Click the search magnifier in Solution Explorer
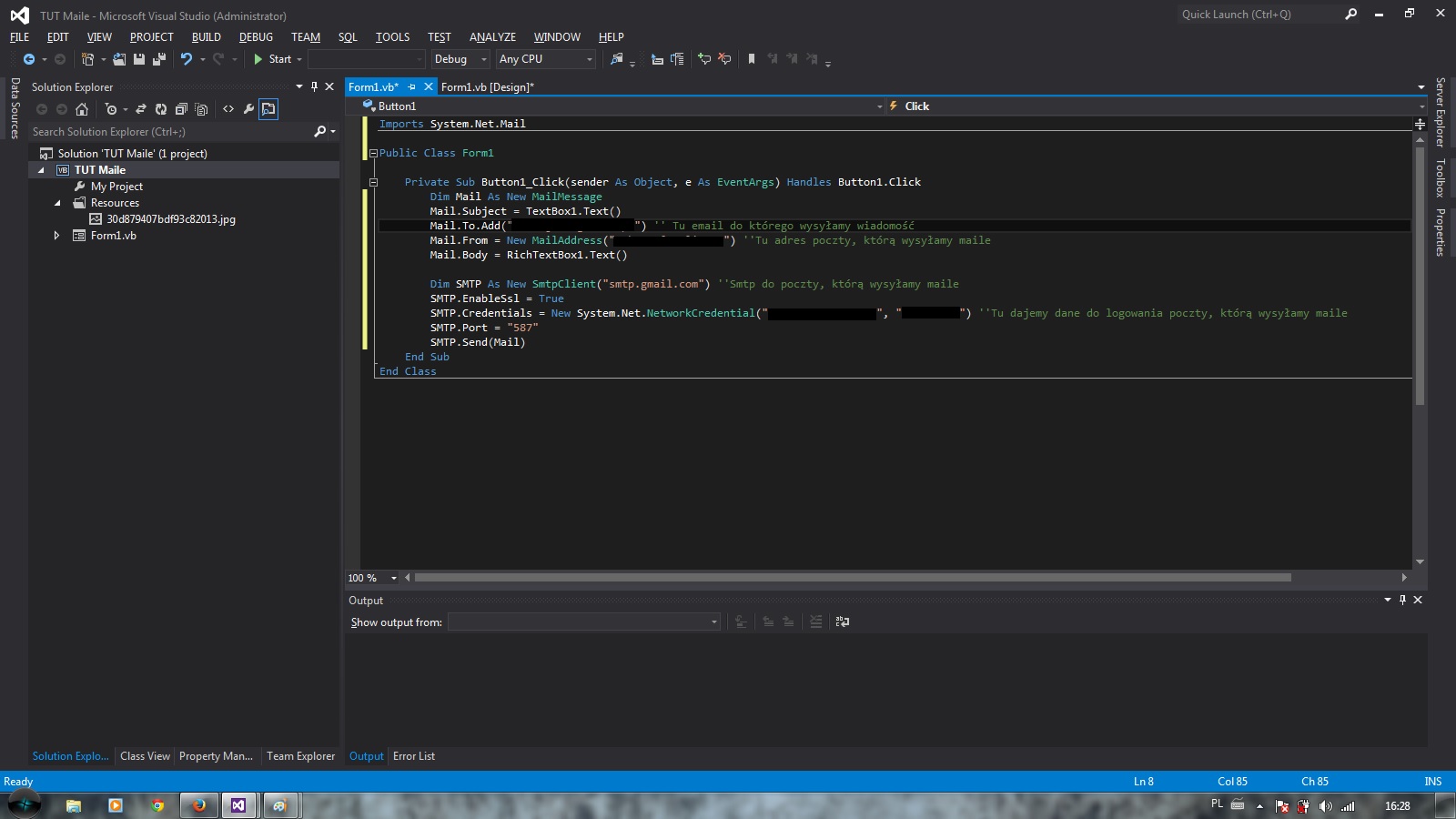 pos(320,132)
